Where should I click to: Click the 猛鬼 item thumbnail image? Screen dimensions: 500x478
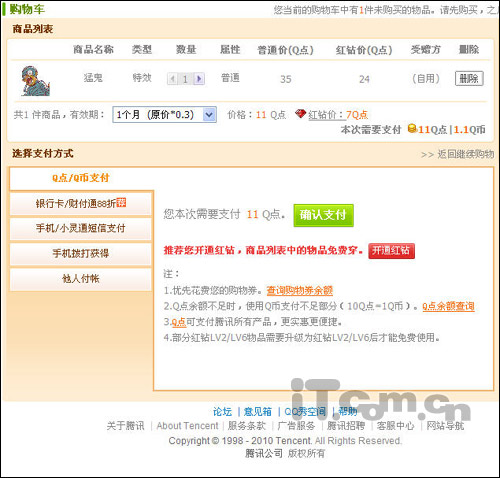coord(36,81)
